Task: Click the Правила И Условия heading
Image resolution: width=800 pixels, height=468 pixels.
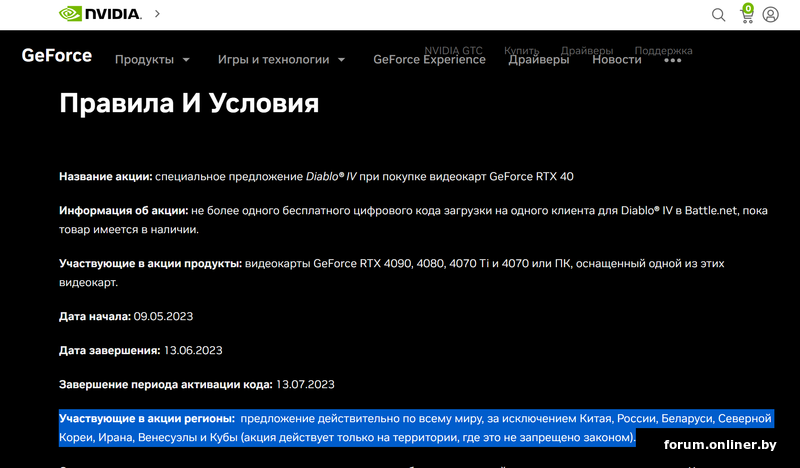Action: [x=189, y=103]
